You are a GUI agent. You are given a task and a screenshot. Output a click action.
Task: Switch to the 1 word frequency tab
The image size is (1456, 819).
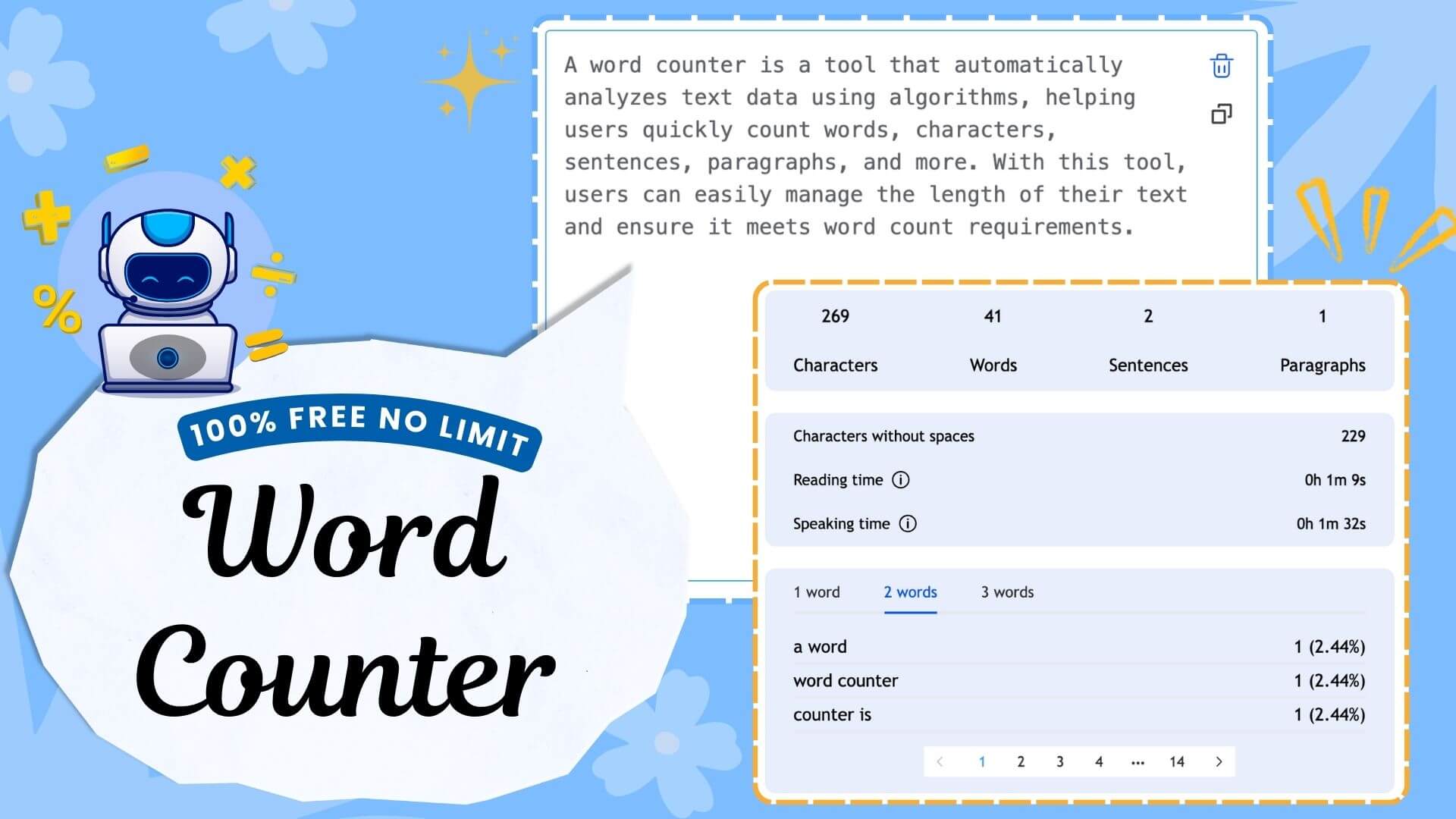(815, 591)
